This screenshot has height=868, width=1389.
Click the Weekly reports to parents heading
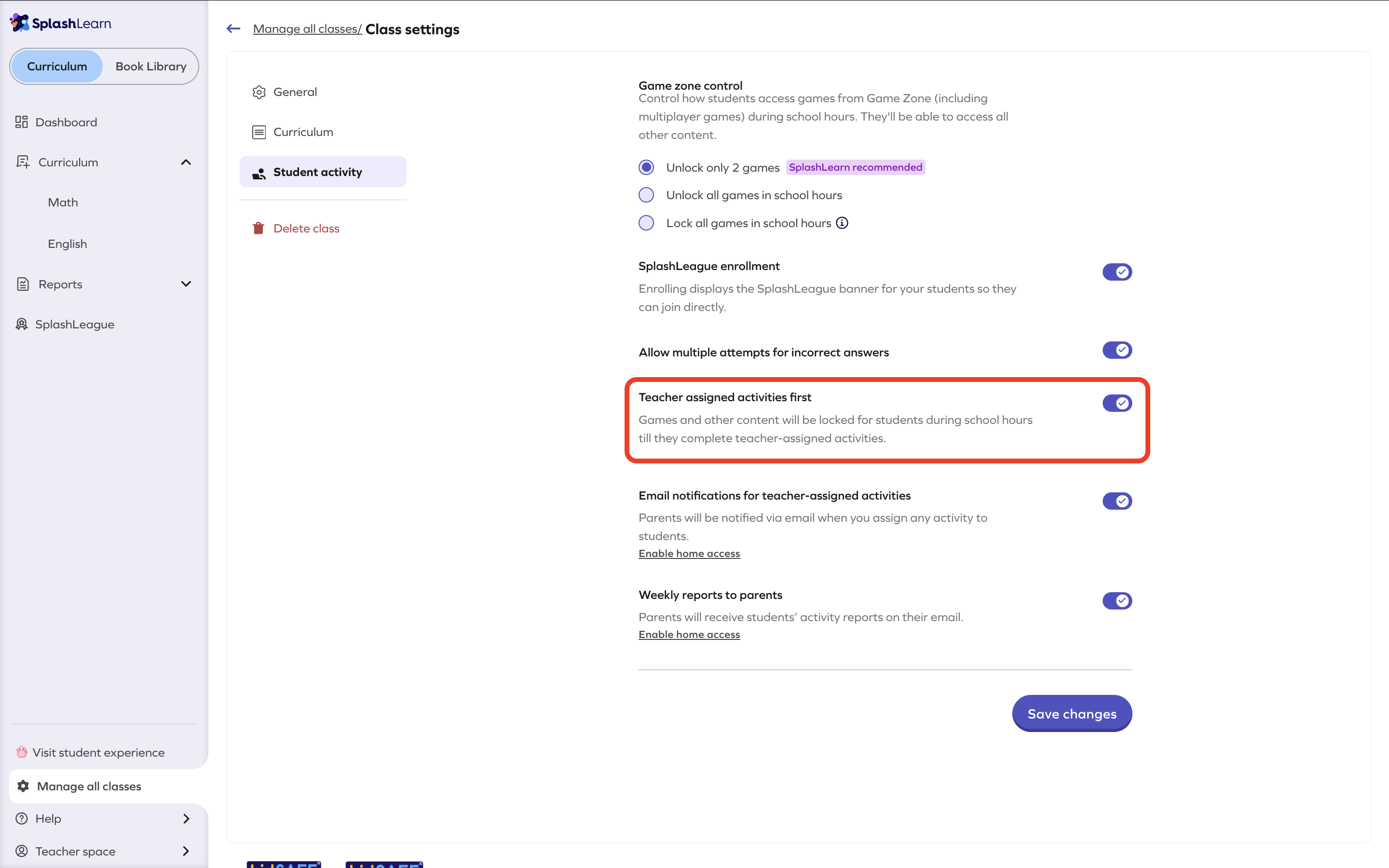[710, 596]
